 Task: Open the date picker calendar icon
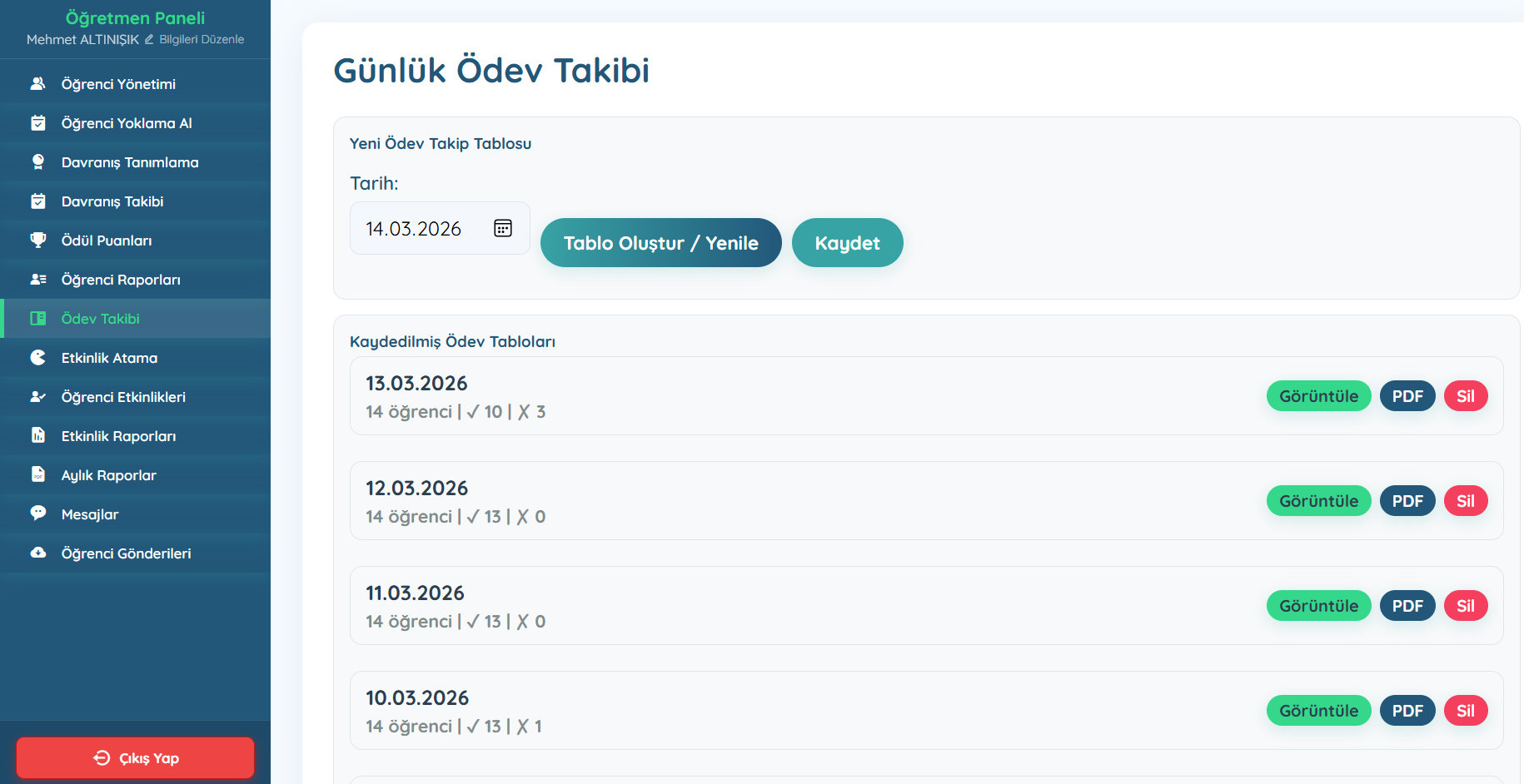(x=502, y=227)
